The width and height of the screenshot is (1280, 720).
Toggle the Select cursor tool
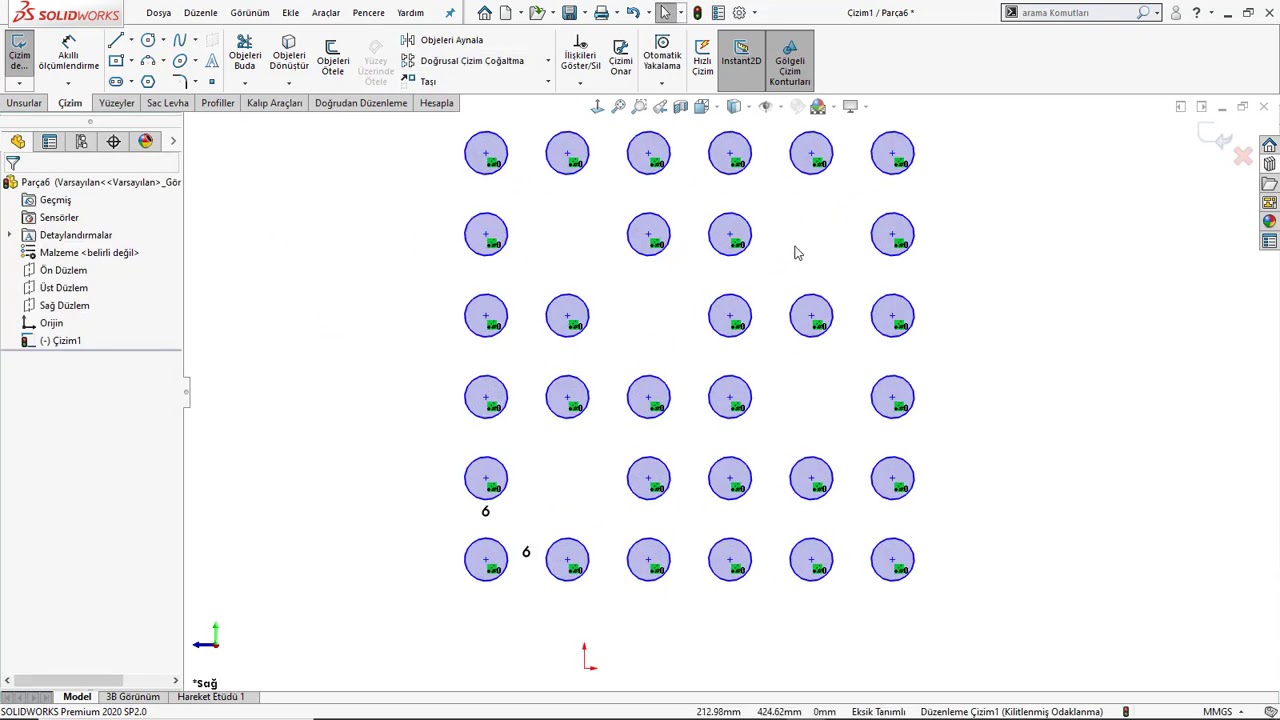click(665, 13)
